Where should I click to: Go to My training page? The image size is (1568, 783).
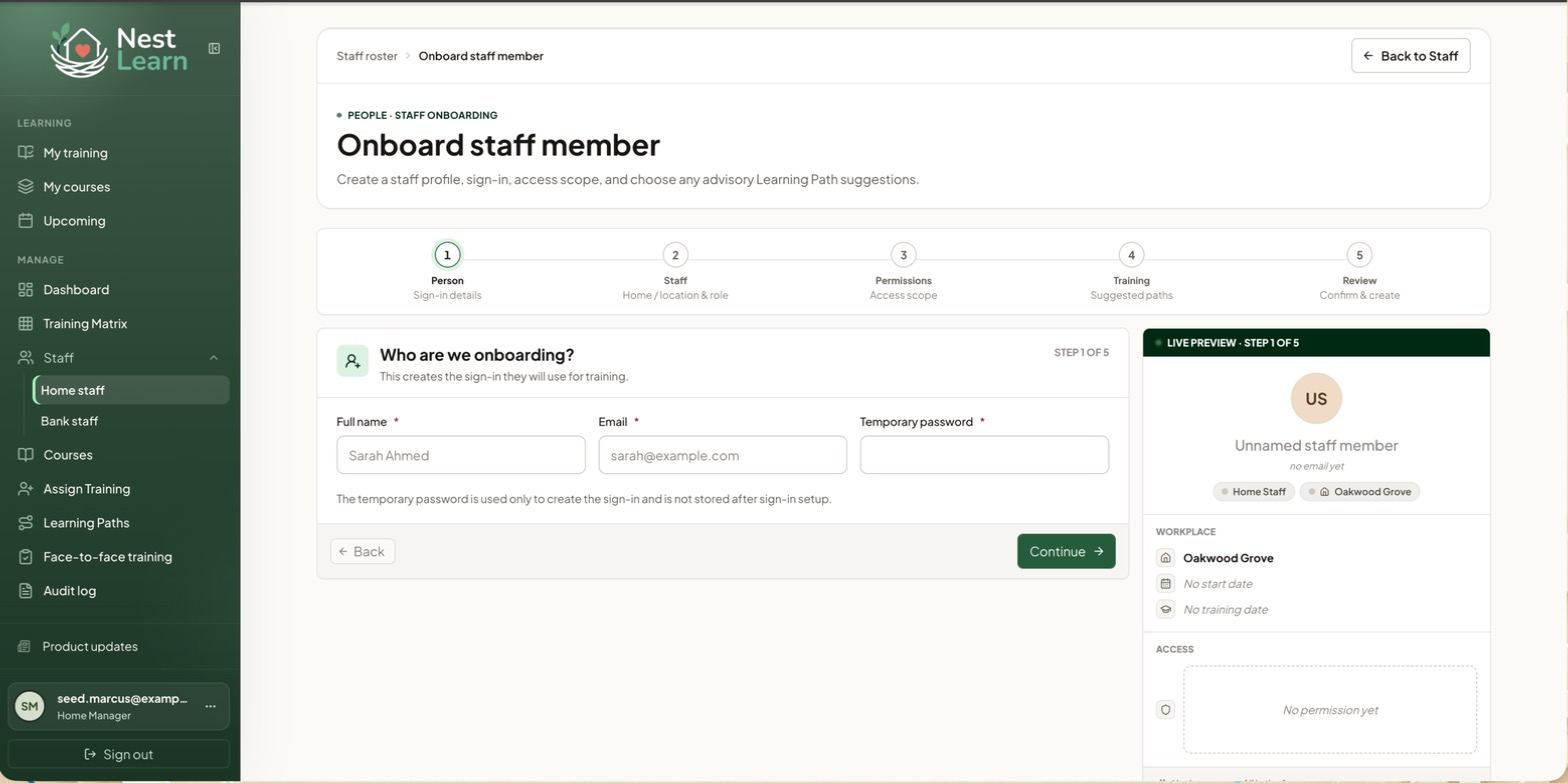pos(120,153)
